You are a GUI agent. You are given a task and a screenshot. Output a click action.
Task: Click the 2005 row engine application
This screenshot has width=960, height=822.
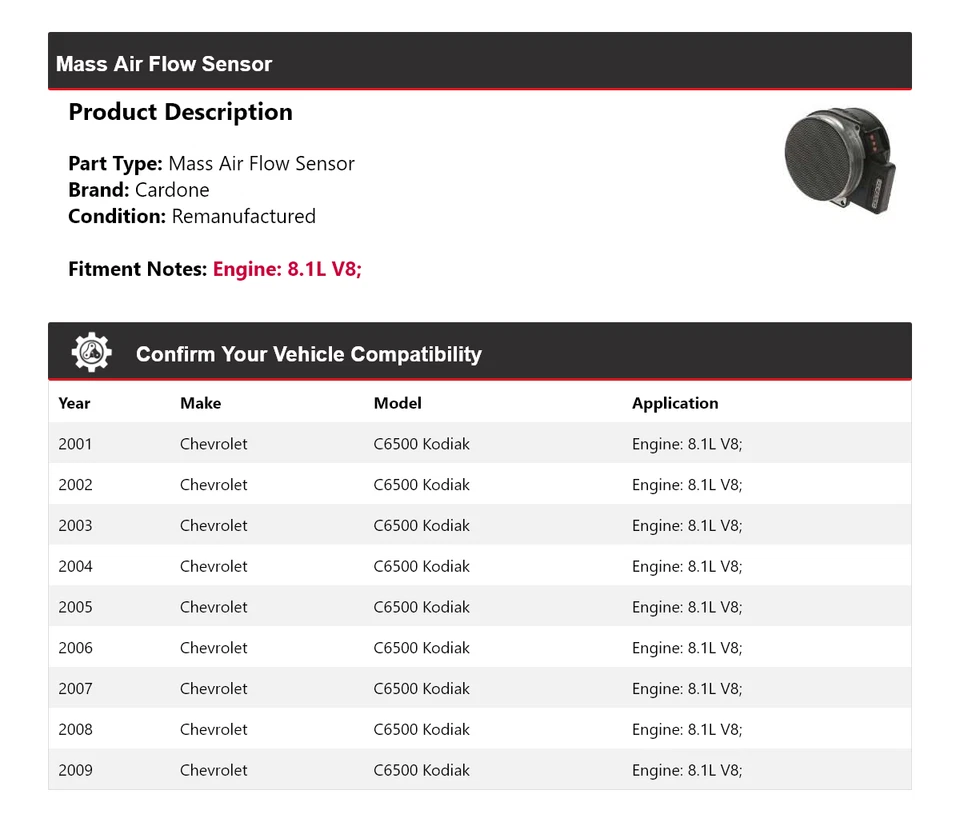[686, 607]
